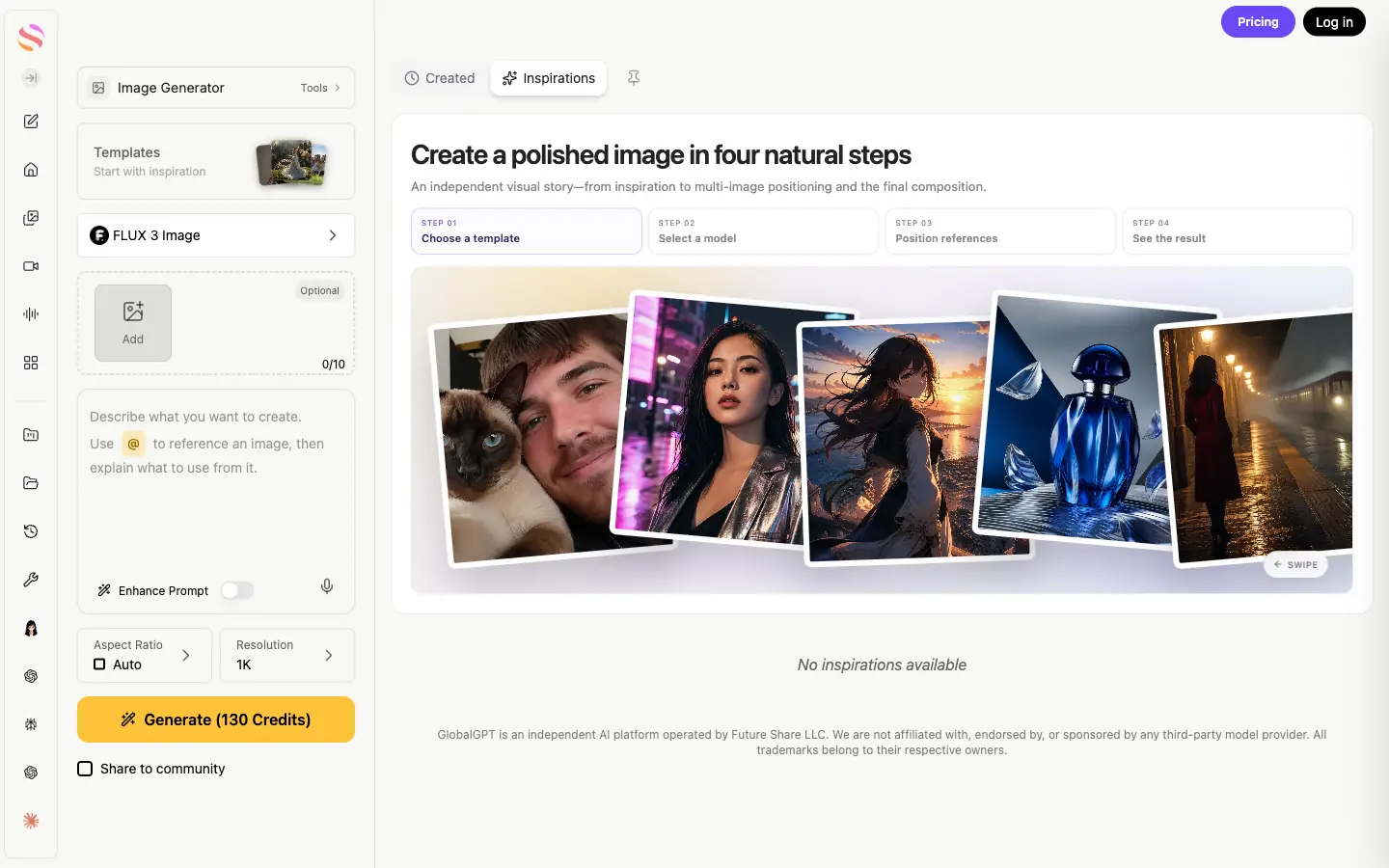Select the girl avatar icon in the sidebar

(31, 628)
